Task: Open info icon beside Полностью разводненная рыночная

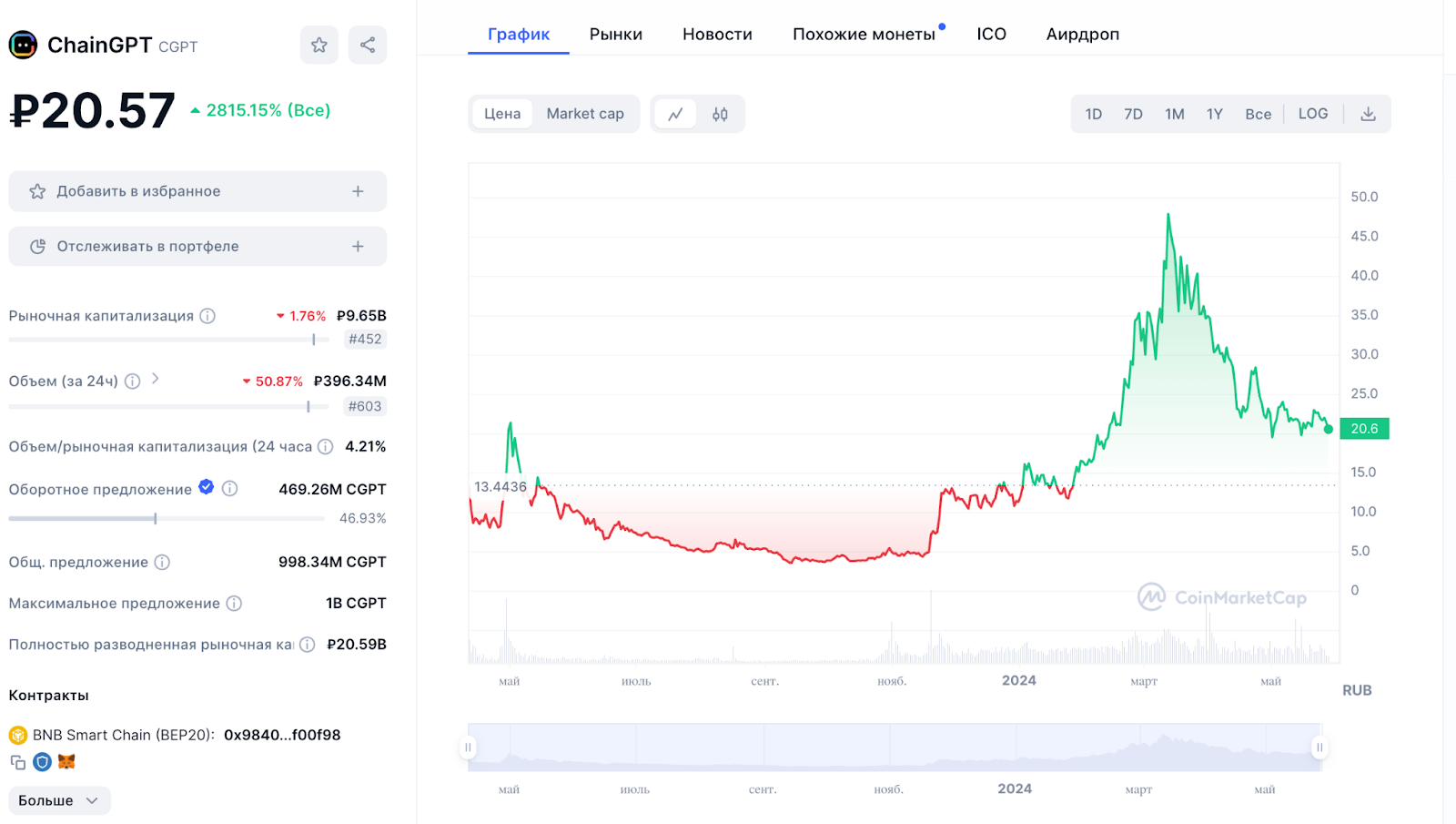Action: (308, 645)
